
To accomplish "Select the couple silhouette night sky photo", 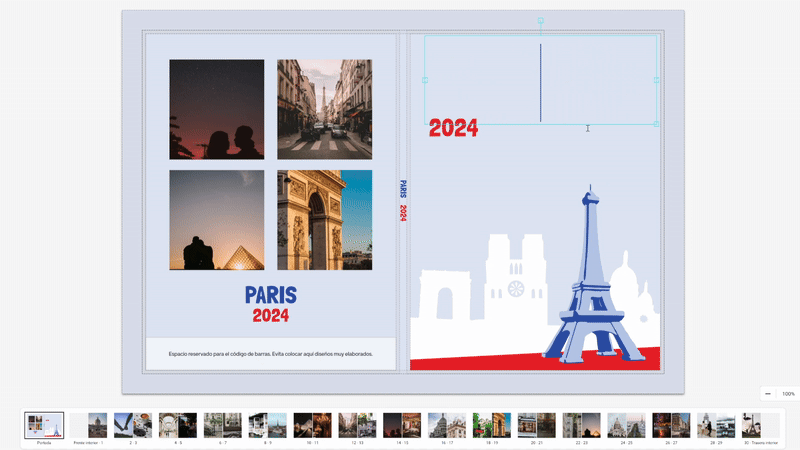I will (x=217, y=109).
